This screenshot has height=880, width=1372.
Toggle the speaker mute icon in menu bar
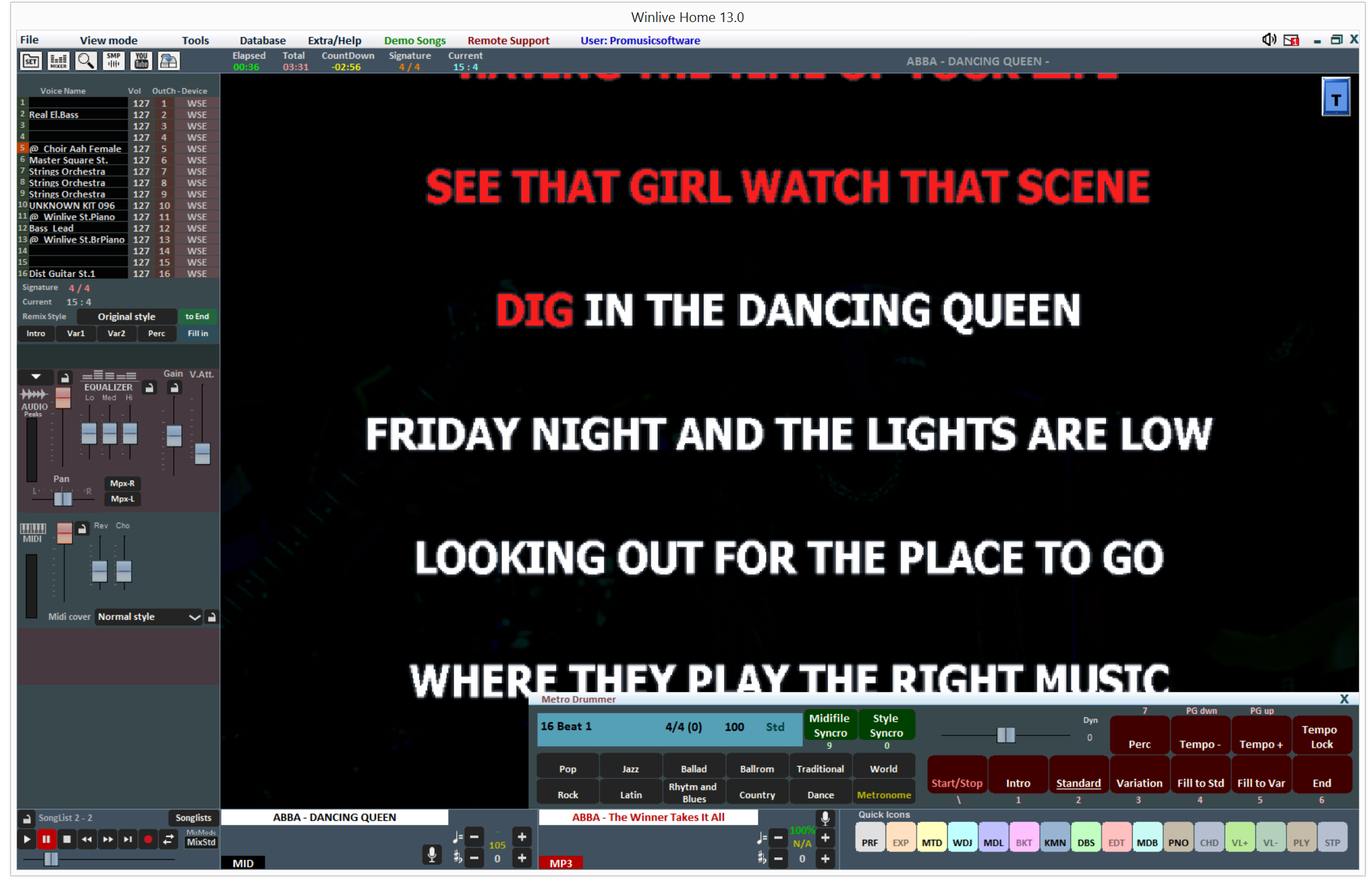coord(1268,40)
